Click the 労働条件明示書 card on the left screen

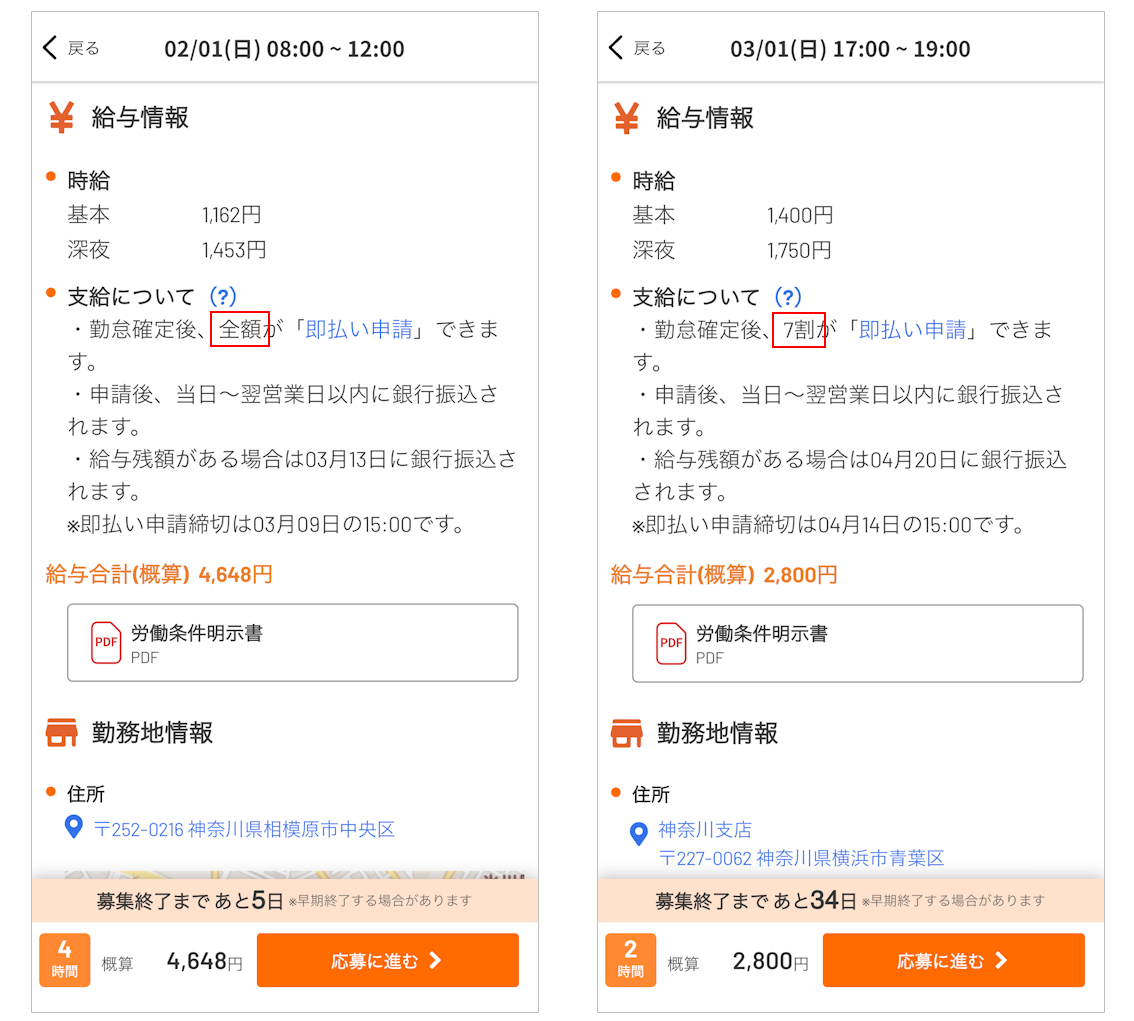pyautogui.click(x=292, y=643)
